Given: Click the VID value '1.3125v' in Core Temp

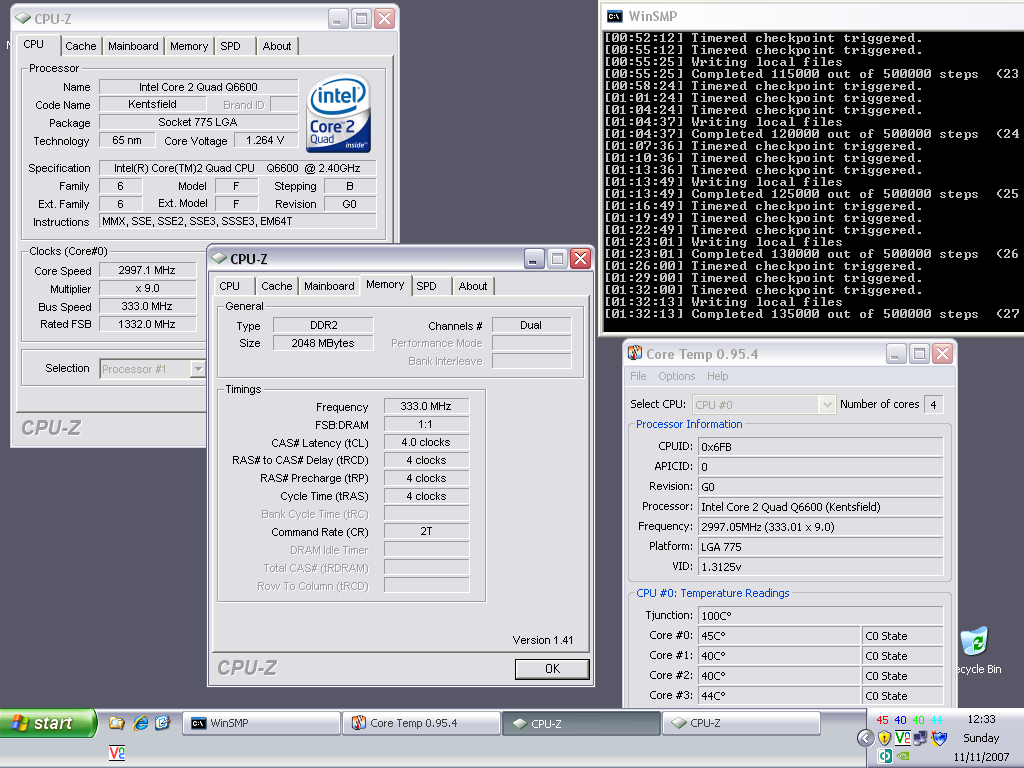Looking at the screenshot, I should pyautogui.click(x=820, y=567).
